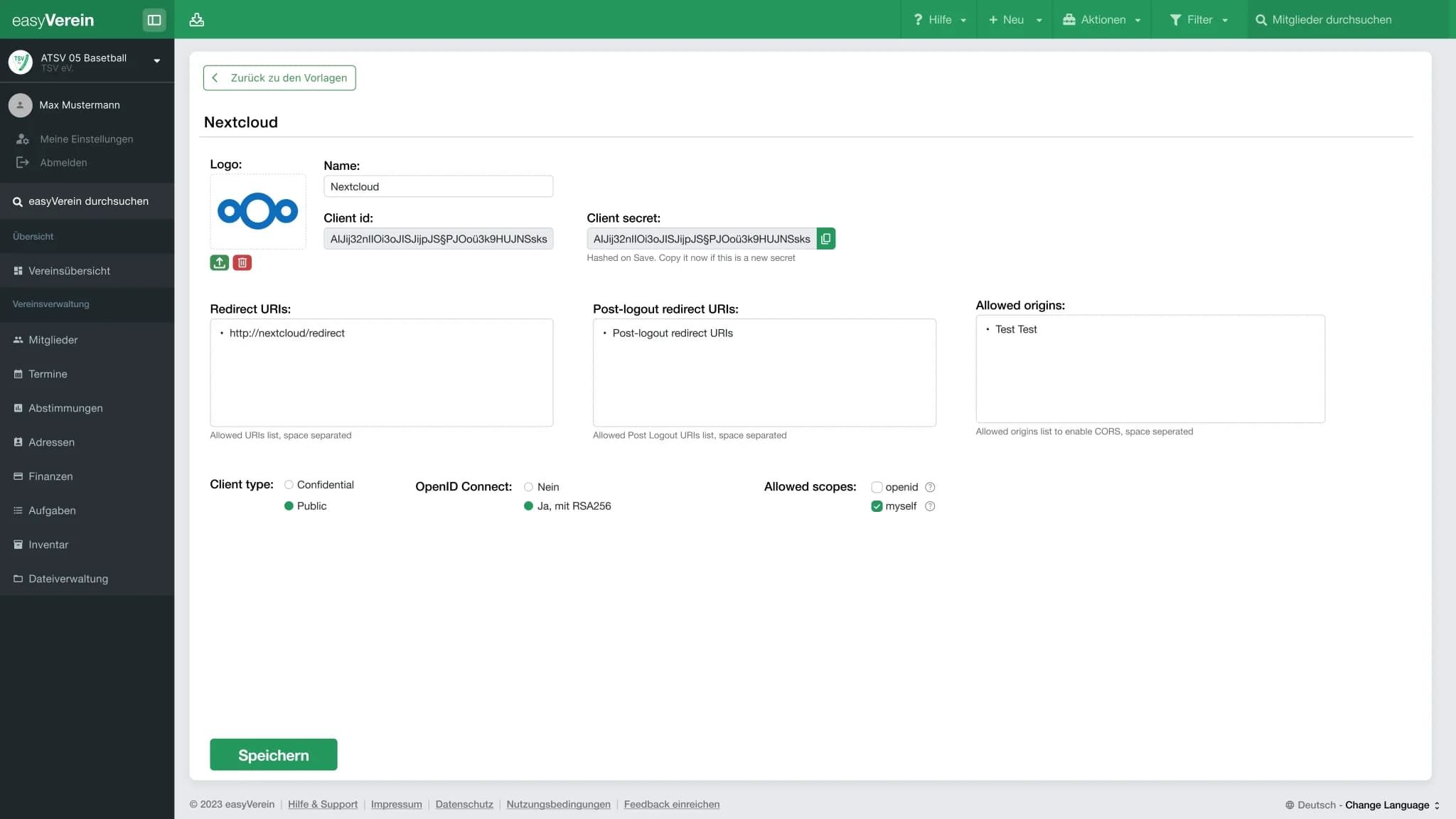Open the Feedback einreichen link
This screenshot has width=1456, height=819.
(x=672, y=805)
